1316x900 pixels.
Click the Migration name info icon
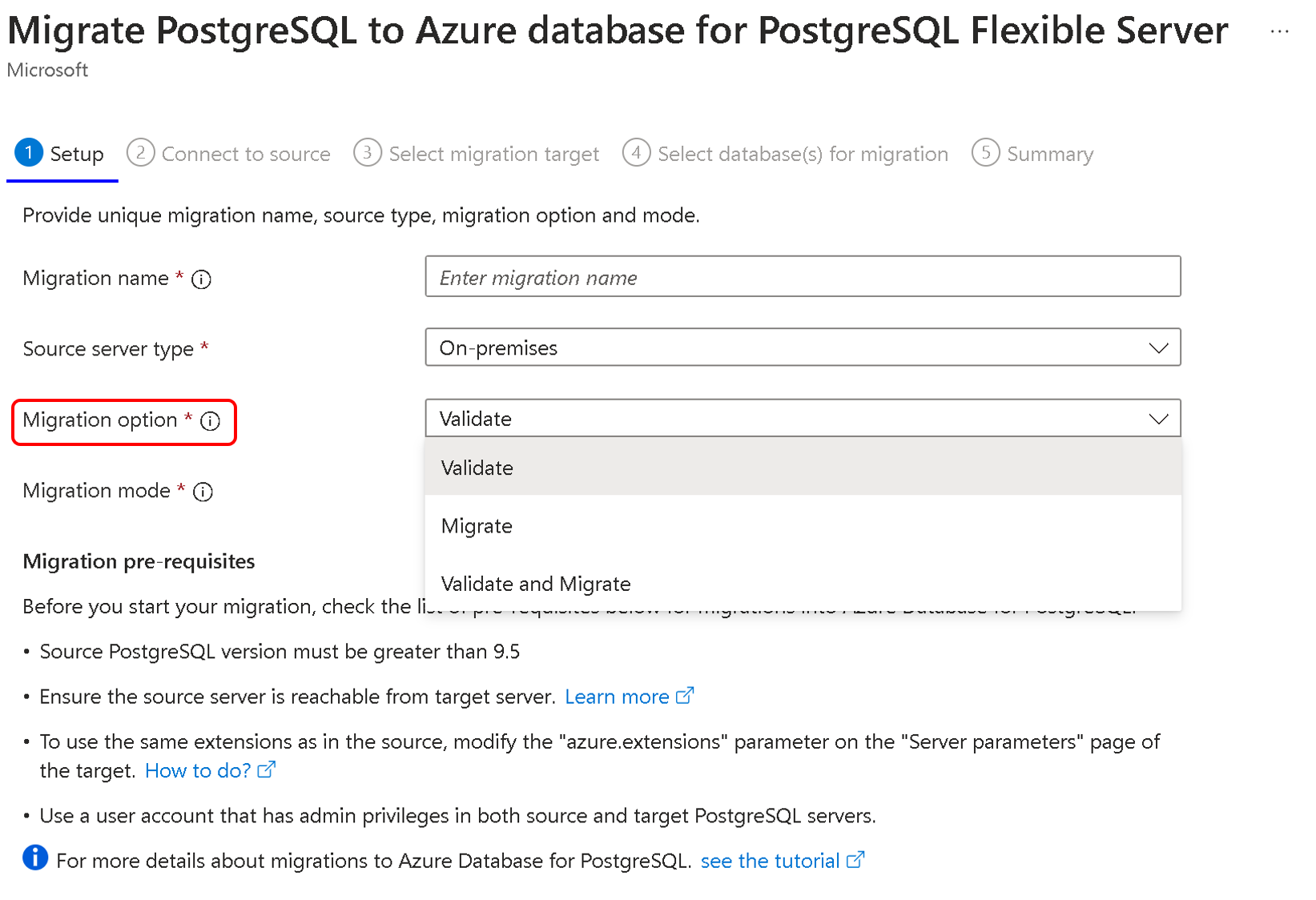[x=202, y=279]
